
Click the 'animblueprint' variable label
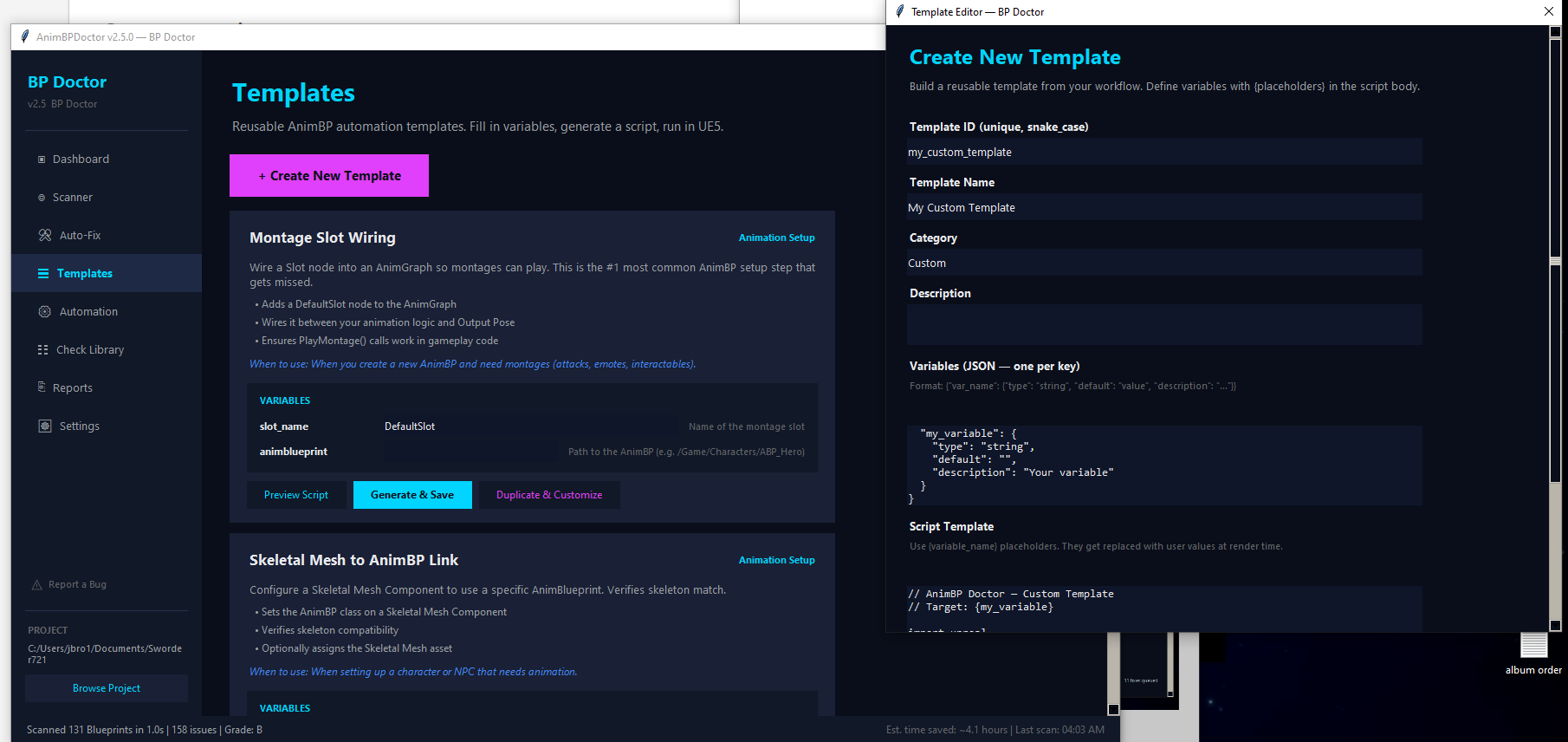pos(294,452)
